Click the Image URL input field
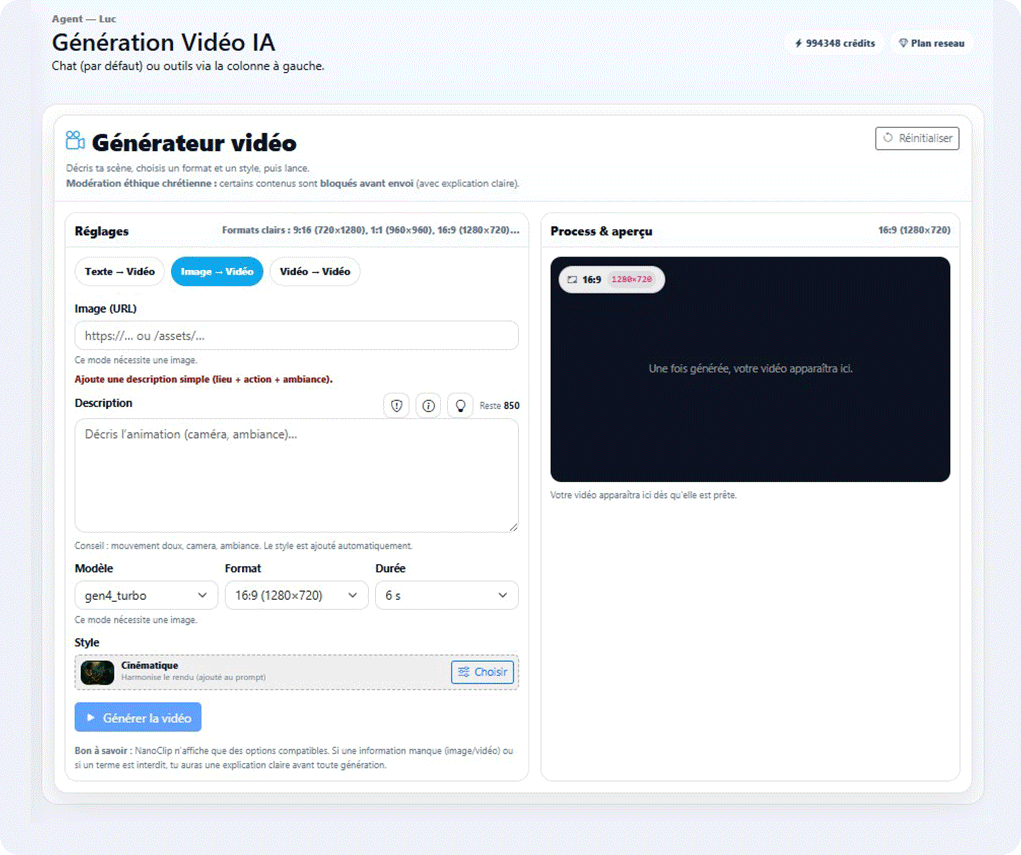 click(x=296, y=335)
